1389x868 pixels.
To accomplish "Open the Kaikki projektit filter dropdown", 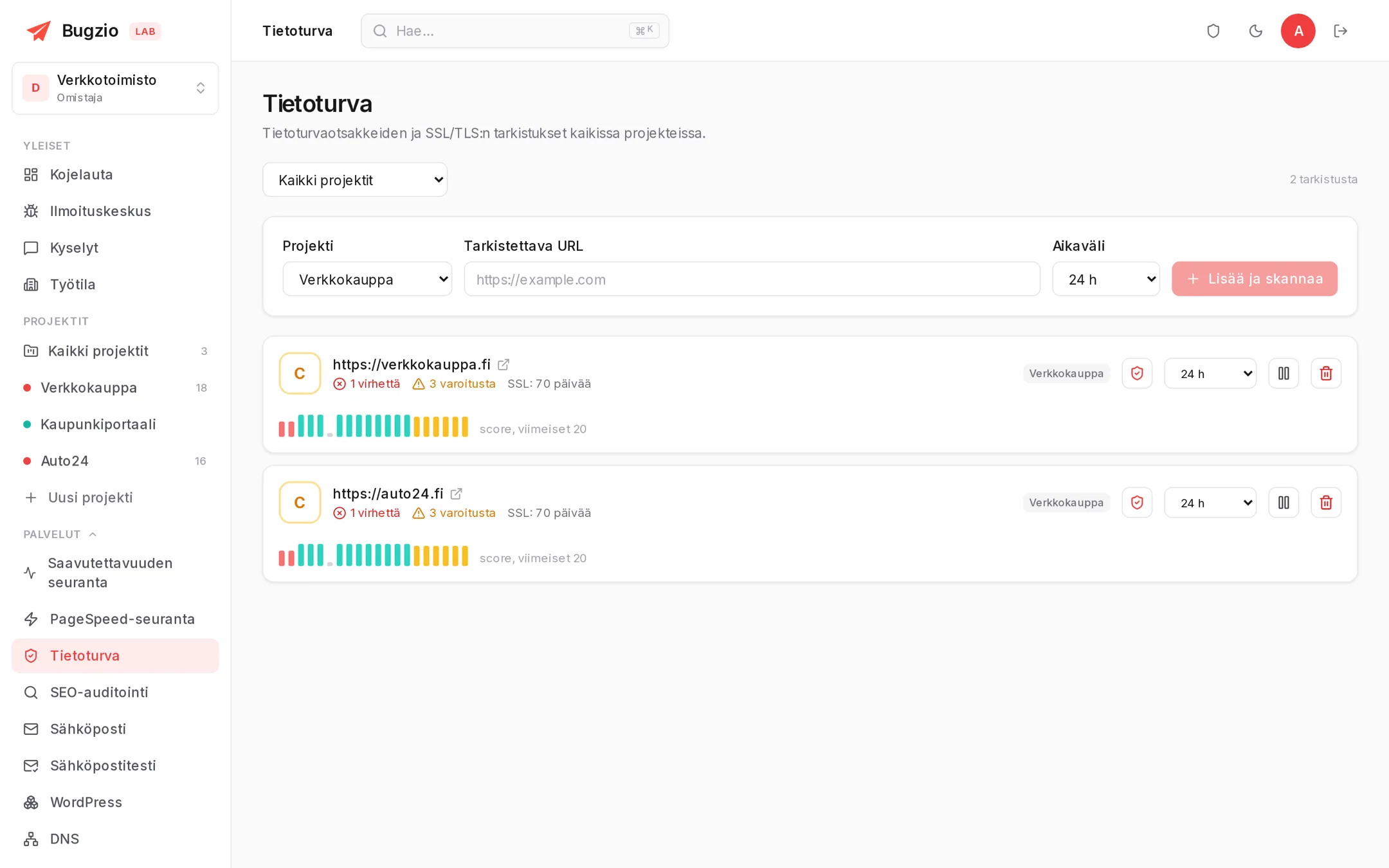I will [x=355, y=179].
